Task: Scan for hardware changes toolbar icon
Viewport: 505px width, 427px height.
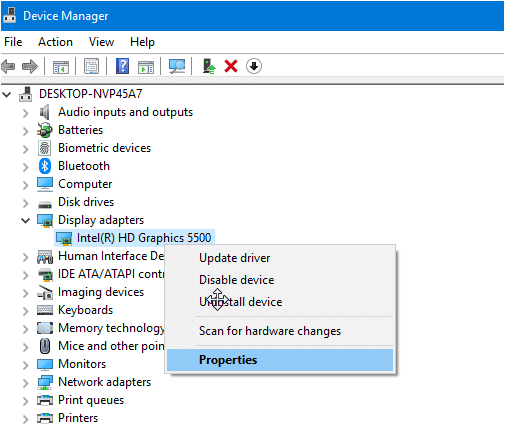Action: click(x=177, y=66)
